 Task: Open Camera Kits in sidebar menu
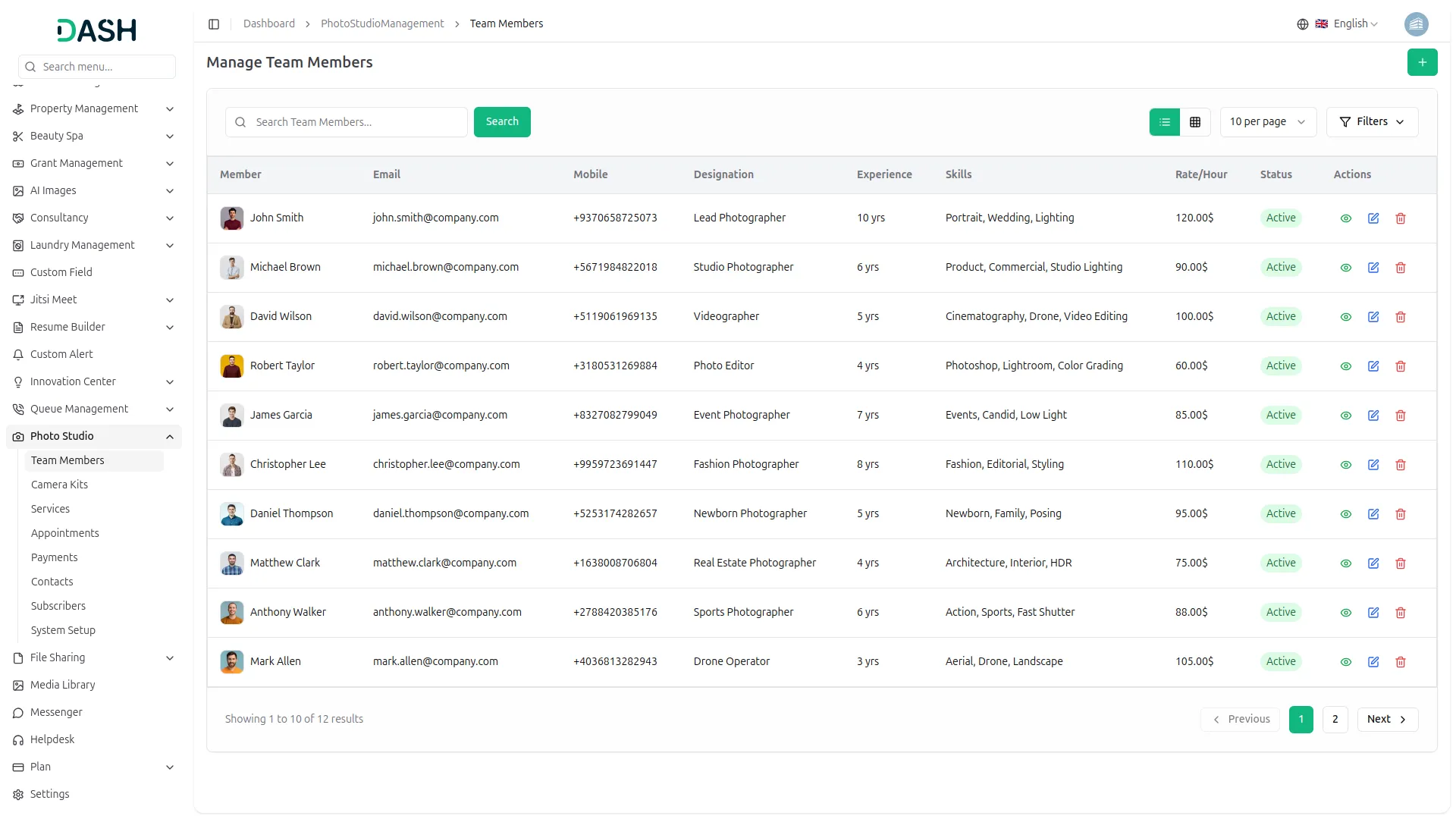coord(59,485)
